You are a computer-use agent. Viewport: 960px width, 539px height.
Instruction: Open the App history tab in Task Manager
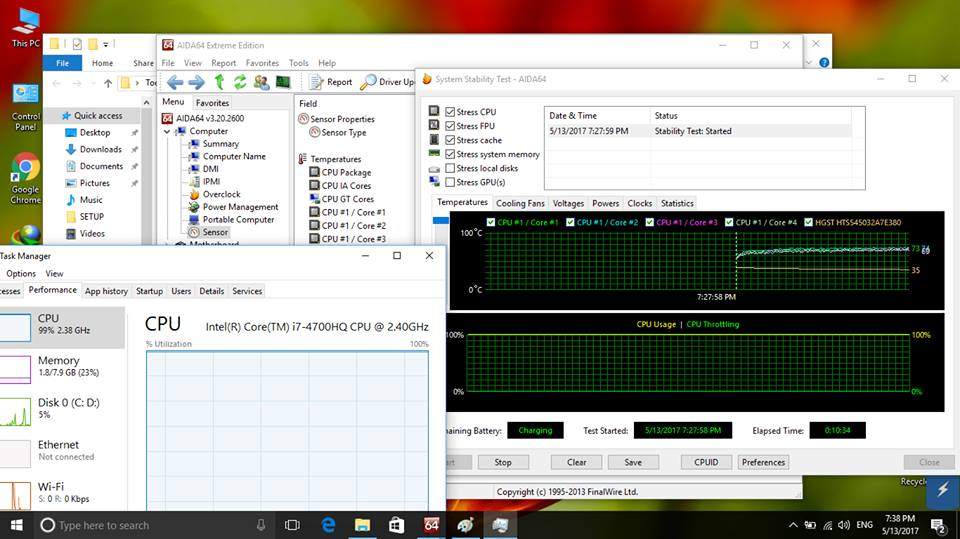click(106, 291)
